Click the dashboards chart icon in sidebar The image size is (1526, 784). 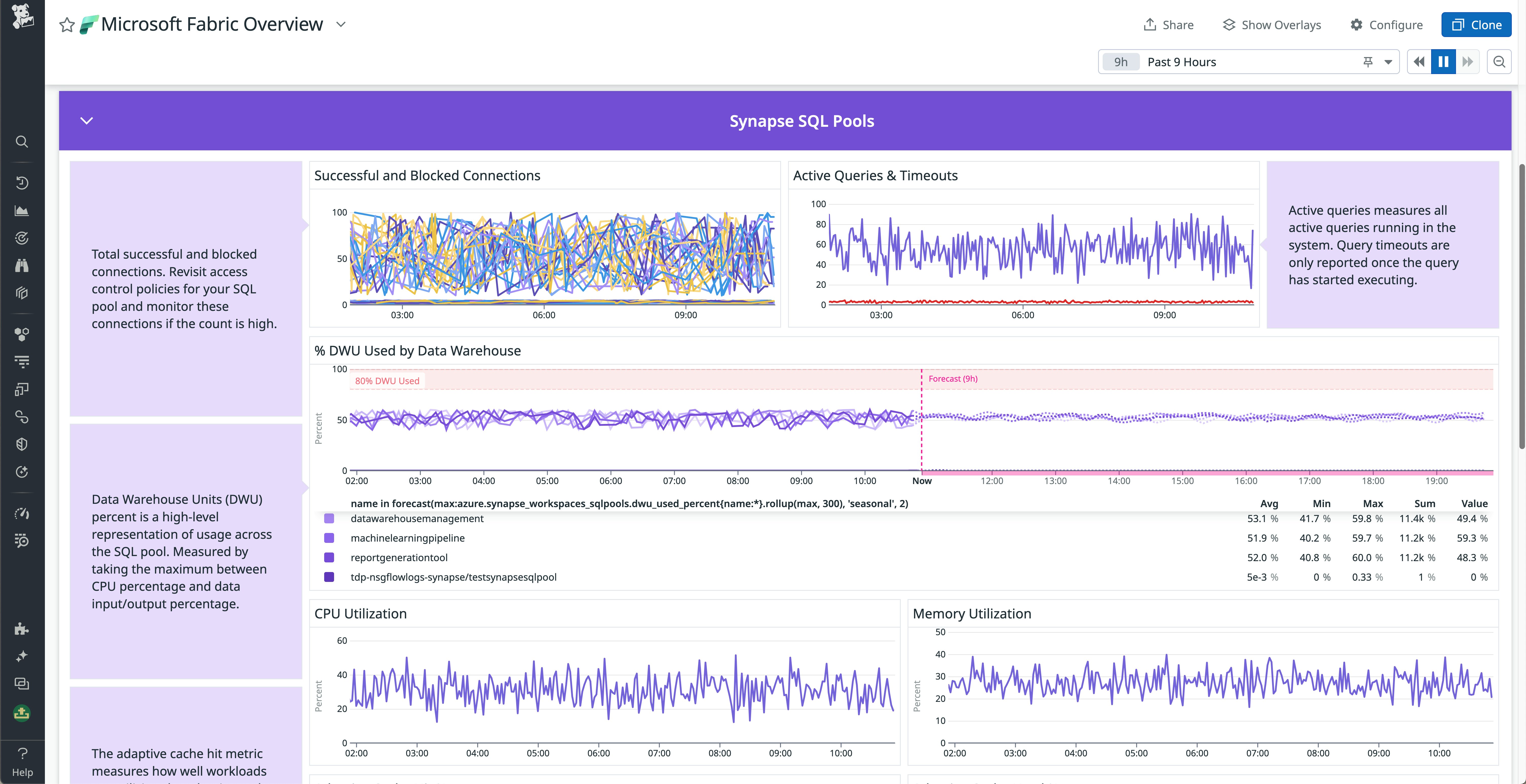coord(22,211)
